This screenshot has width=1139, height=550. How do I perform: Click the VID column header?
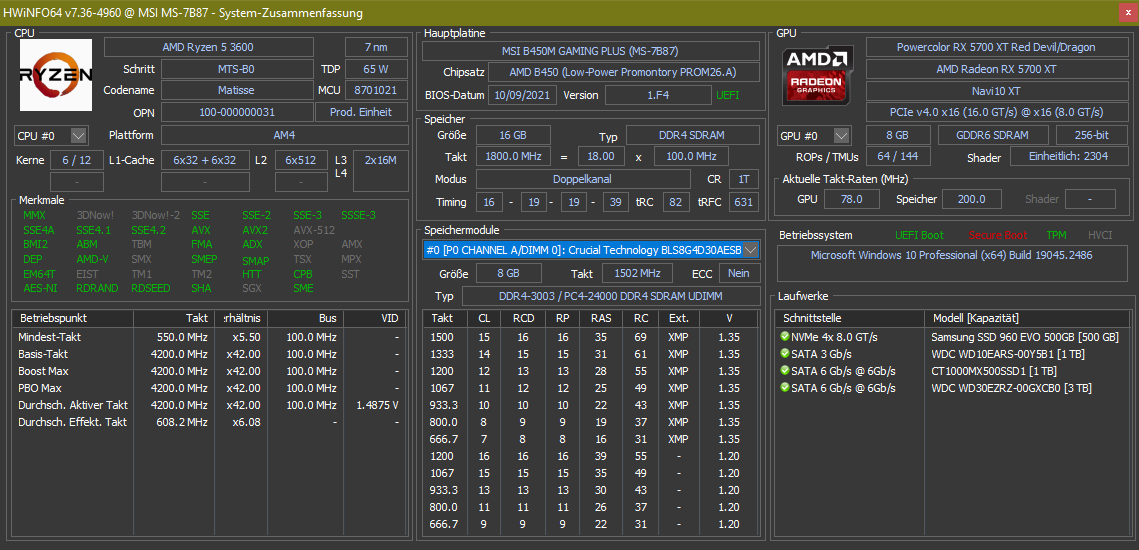tap(375, 318)
